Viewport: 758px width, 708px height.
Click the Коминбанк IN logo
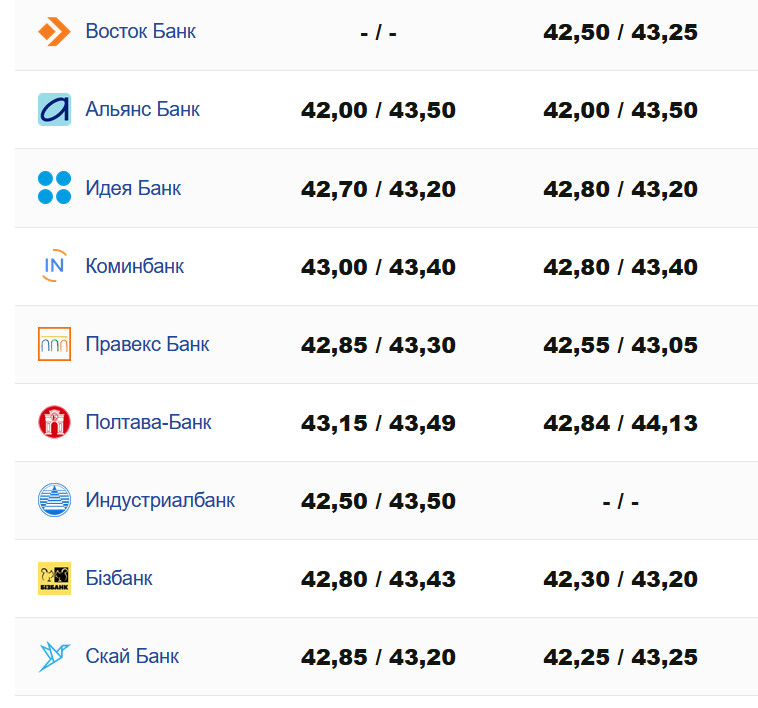54,265
